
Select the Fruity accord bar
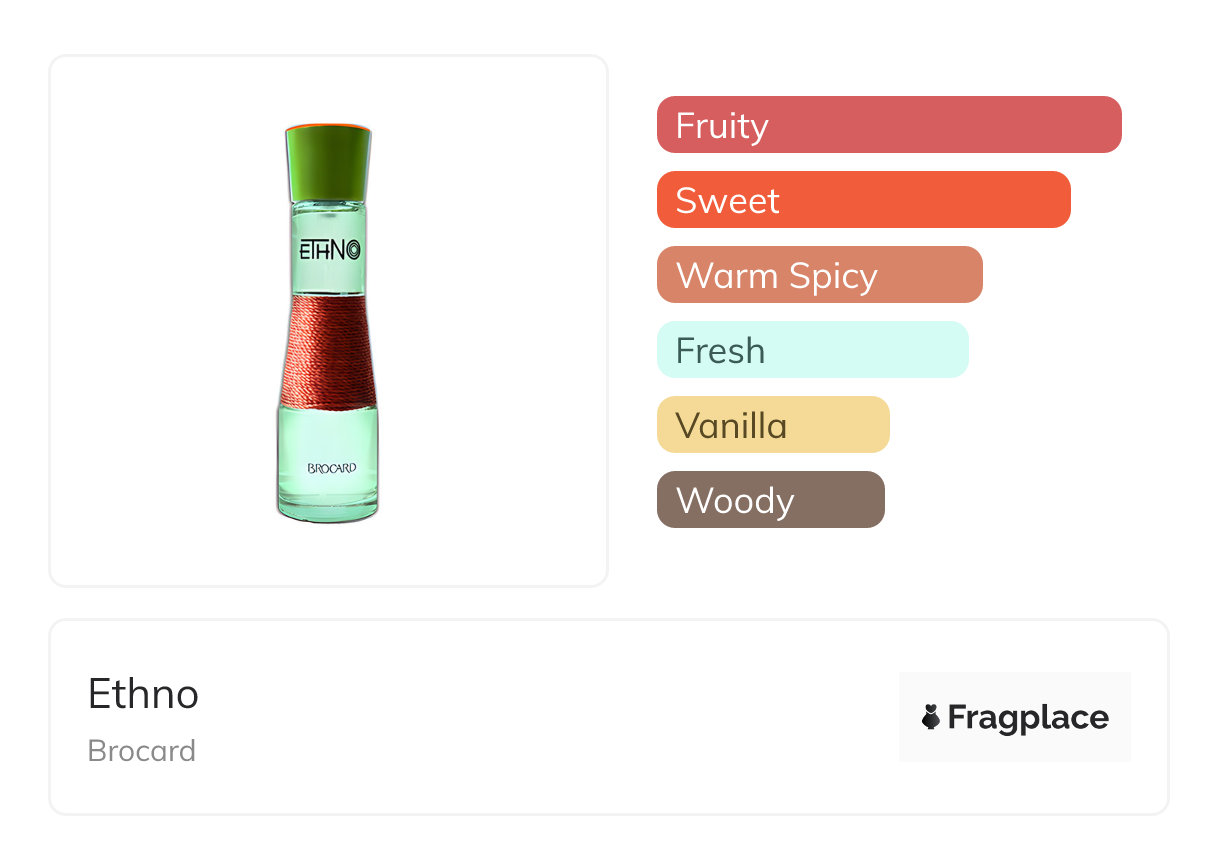point(888,125)
